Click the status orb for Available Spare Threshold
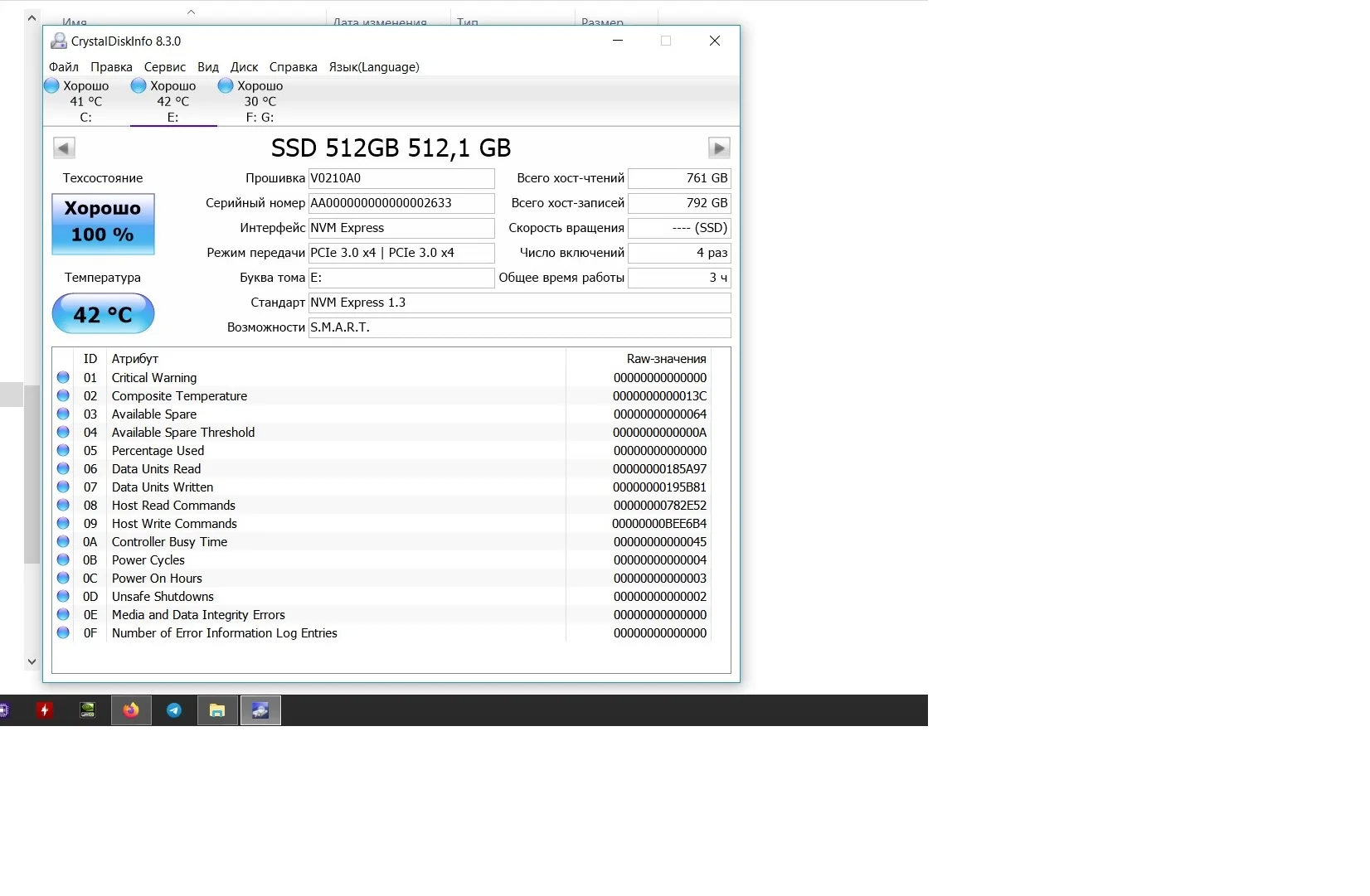Screen dimensions: 1370x896 (x=63, y=432)
